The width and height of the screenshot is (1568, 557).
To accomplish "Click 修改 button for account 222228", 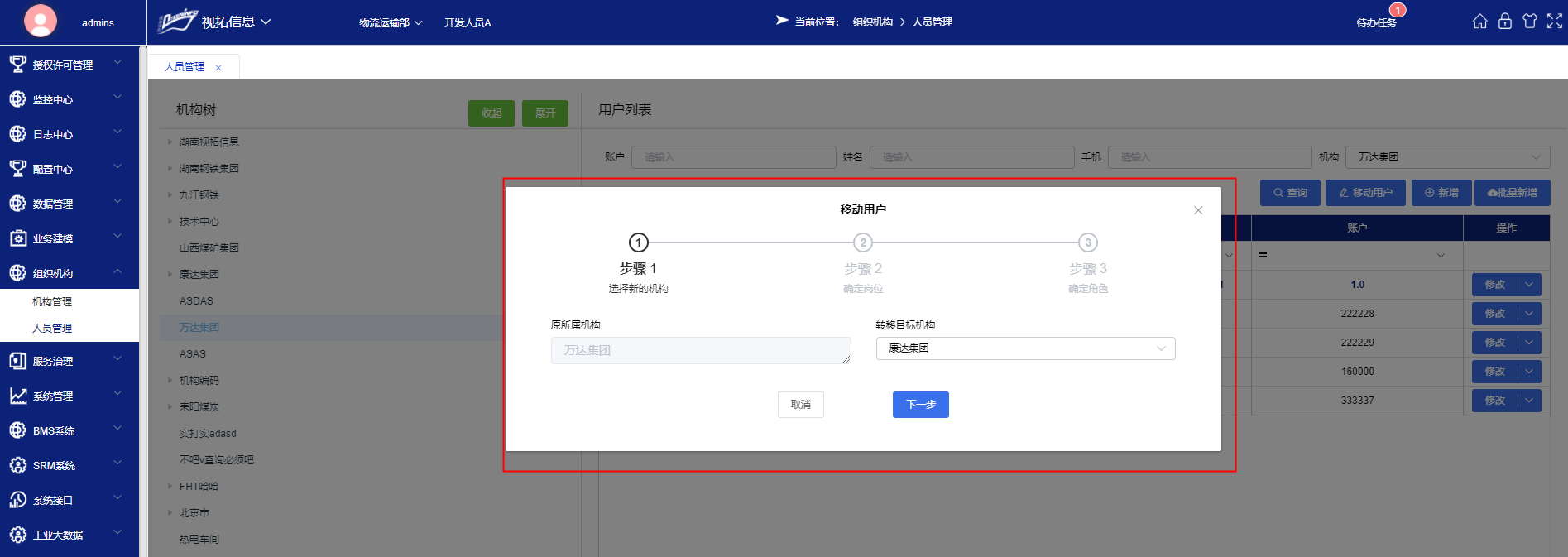I will click(1494, 314).
